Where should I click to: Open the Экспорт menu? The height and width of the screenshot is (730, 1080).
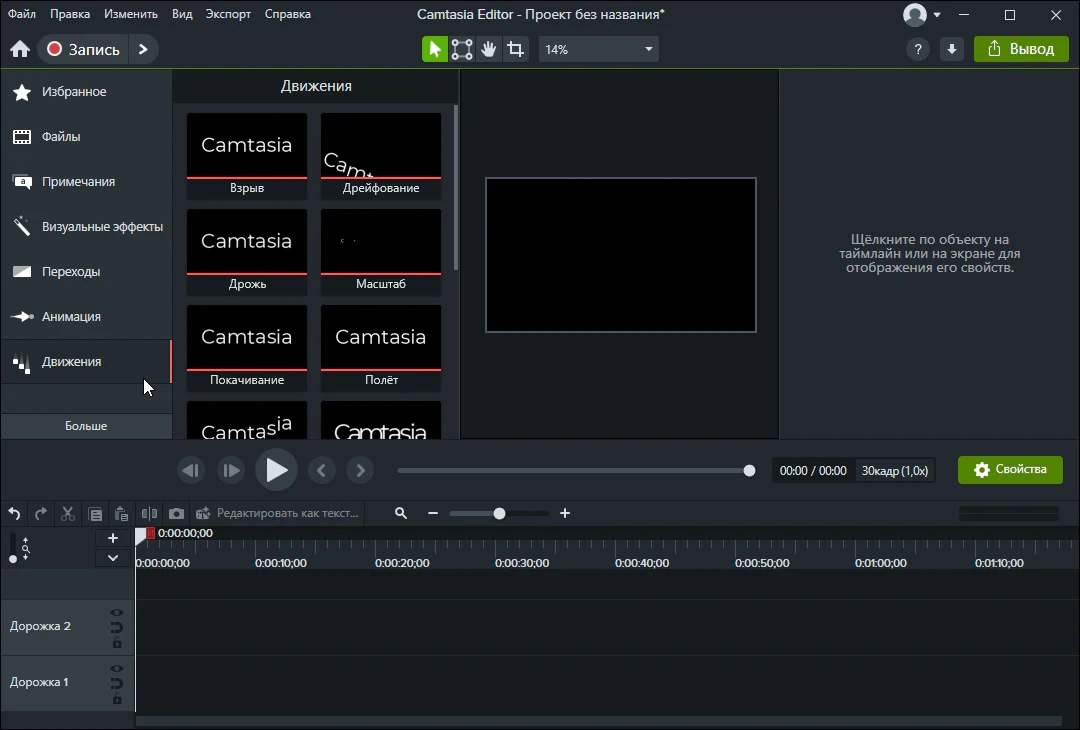[x=228, y=14]
